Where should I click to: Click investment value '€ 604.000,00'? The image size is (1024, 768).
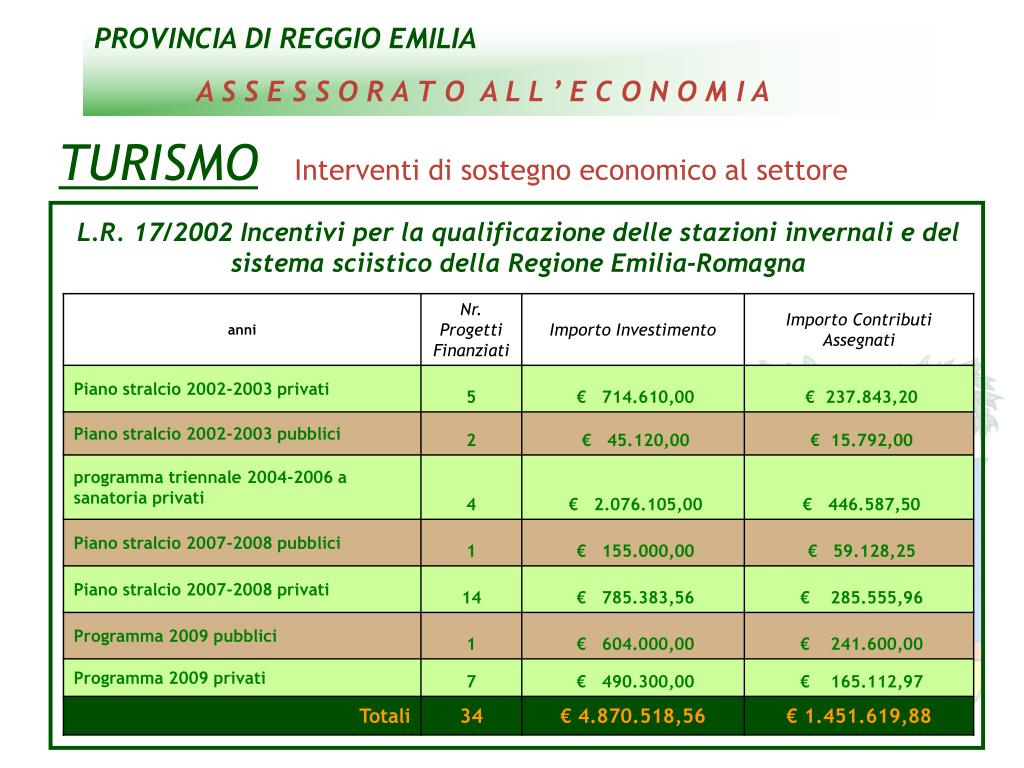coord(635,643)
